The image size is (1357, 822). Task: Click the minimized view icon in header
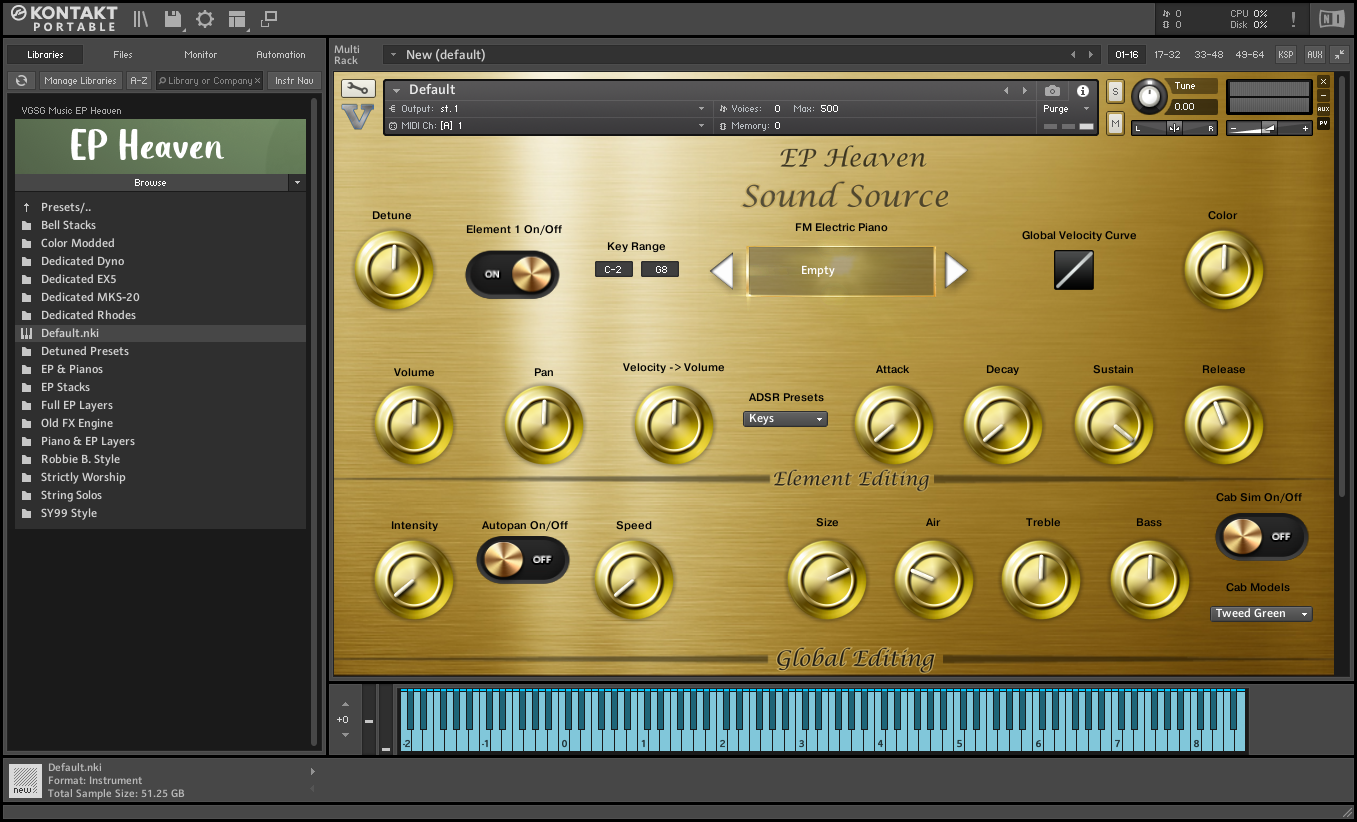pyautogui.click(x=269, y=19)
